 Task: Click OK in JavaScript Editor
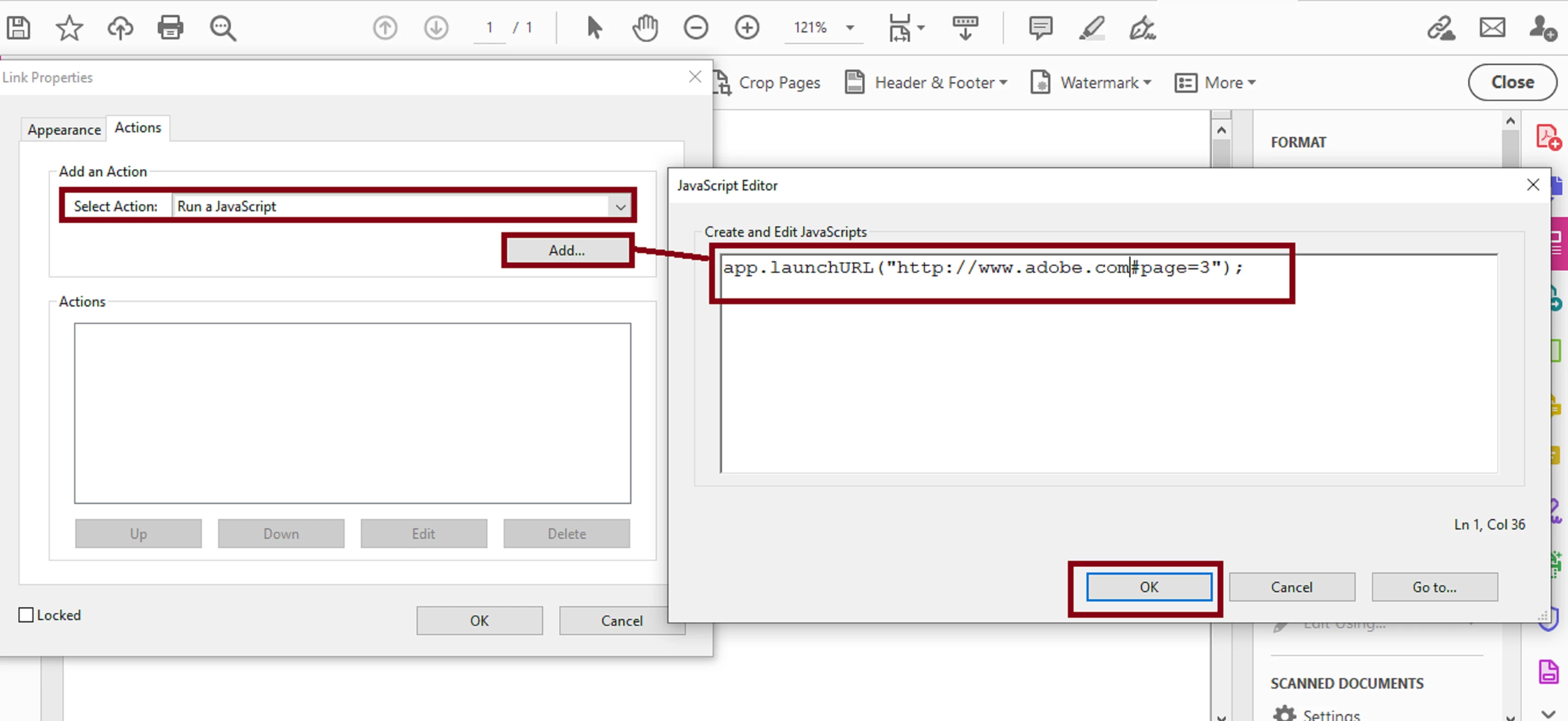pyautogui.click(x=1149, y=587)
